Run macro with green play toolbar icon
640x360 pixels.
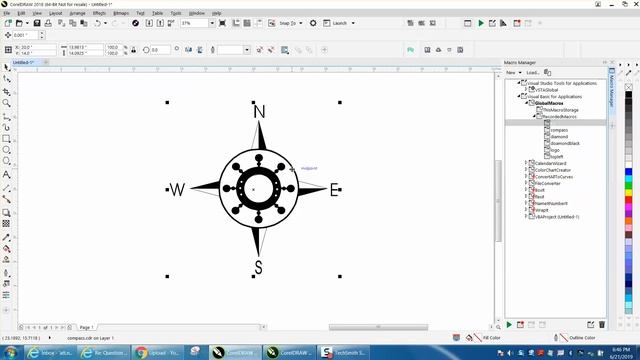[481, 23]
